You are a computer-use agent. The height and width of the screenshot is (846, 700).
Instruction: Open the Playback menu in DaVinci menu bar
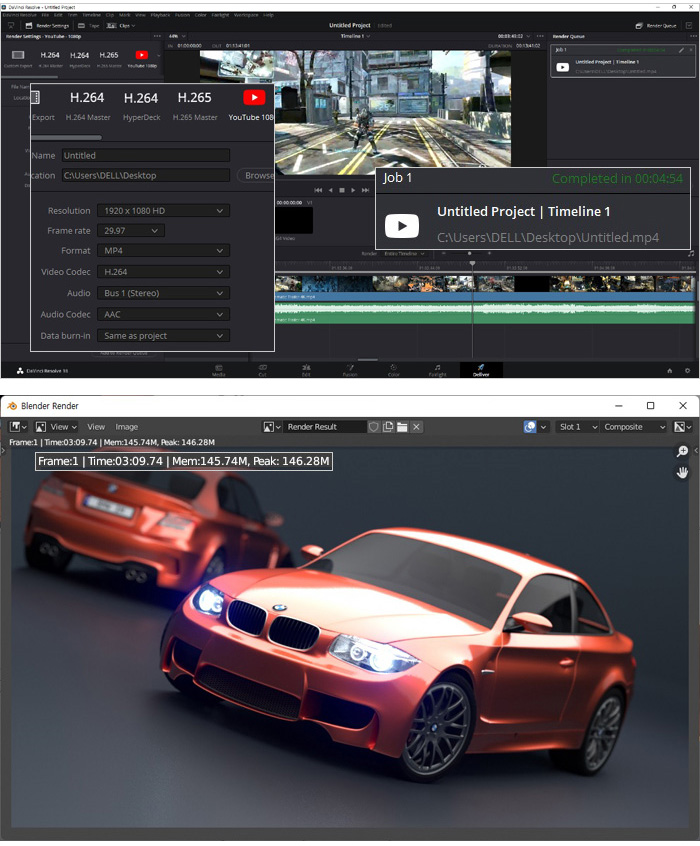(x=160, y=15)
